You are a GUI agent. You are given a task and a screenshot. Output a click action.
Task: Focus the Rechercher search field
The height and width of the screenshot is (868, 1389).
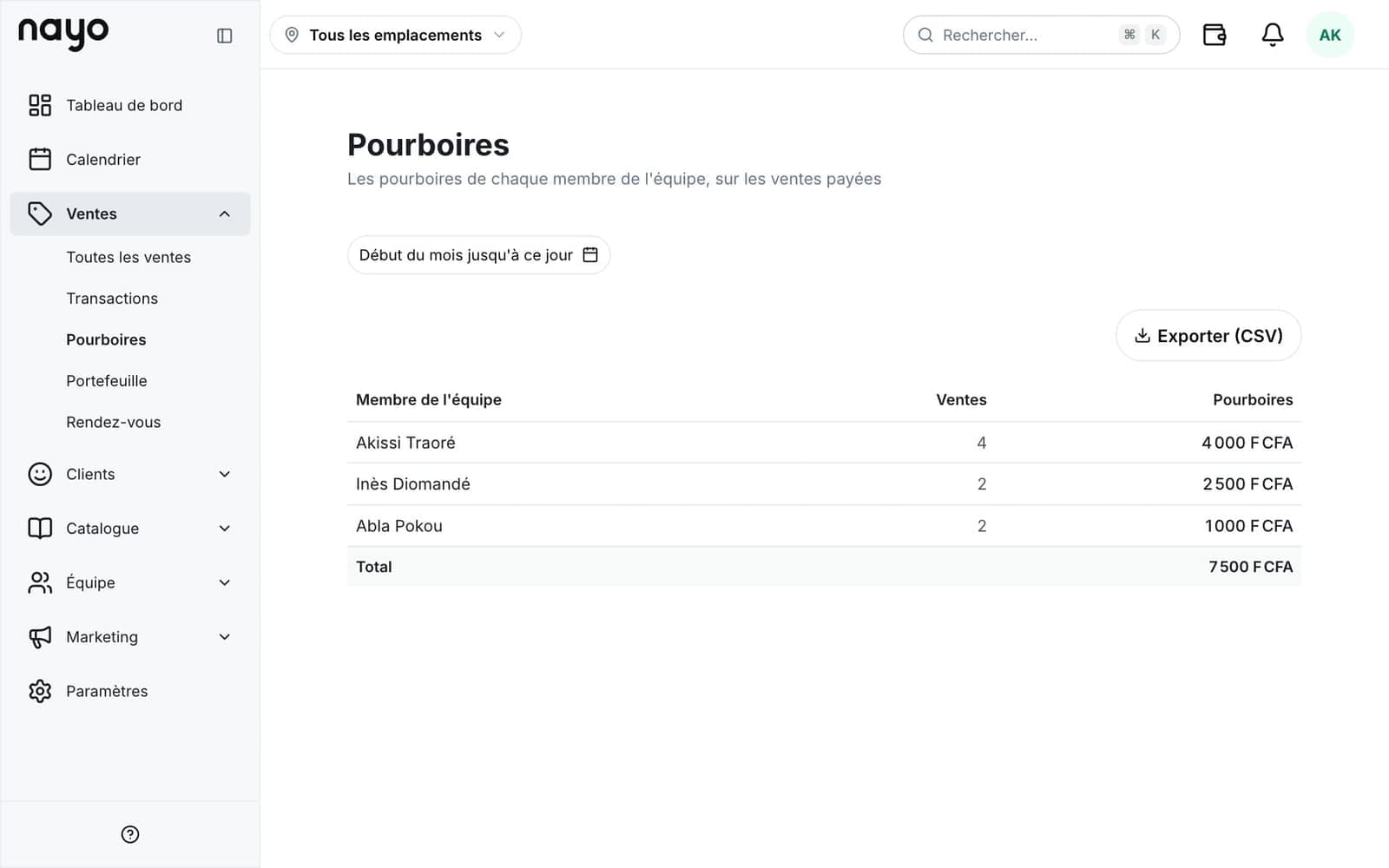click(1041, 35)
